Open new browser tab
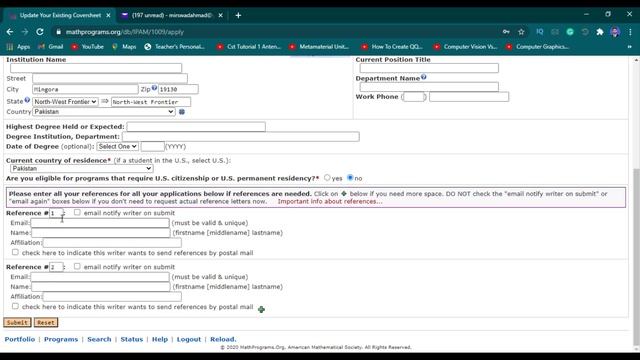This screenshot has height=360, width=640. click(238, 16)
